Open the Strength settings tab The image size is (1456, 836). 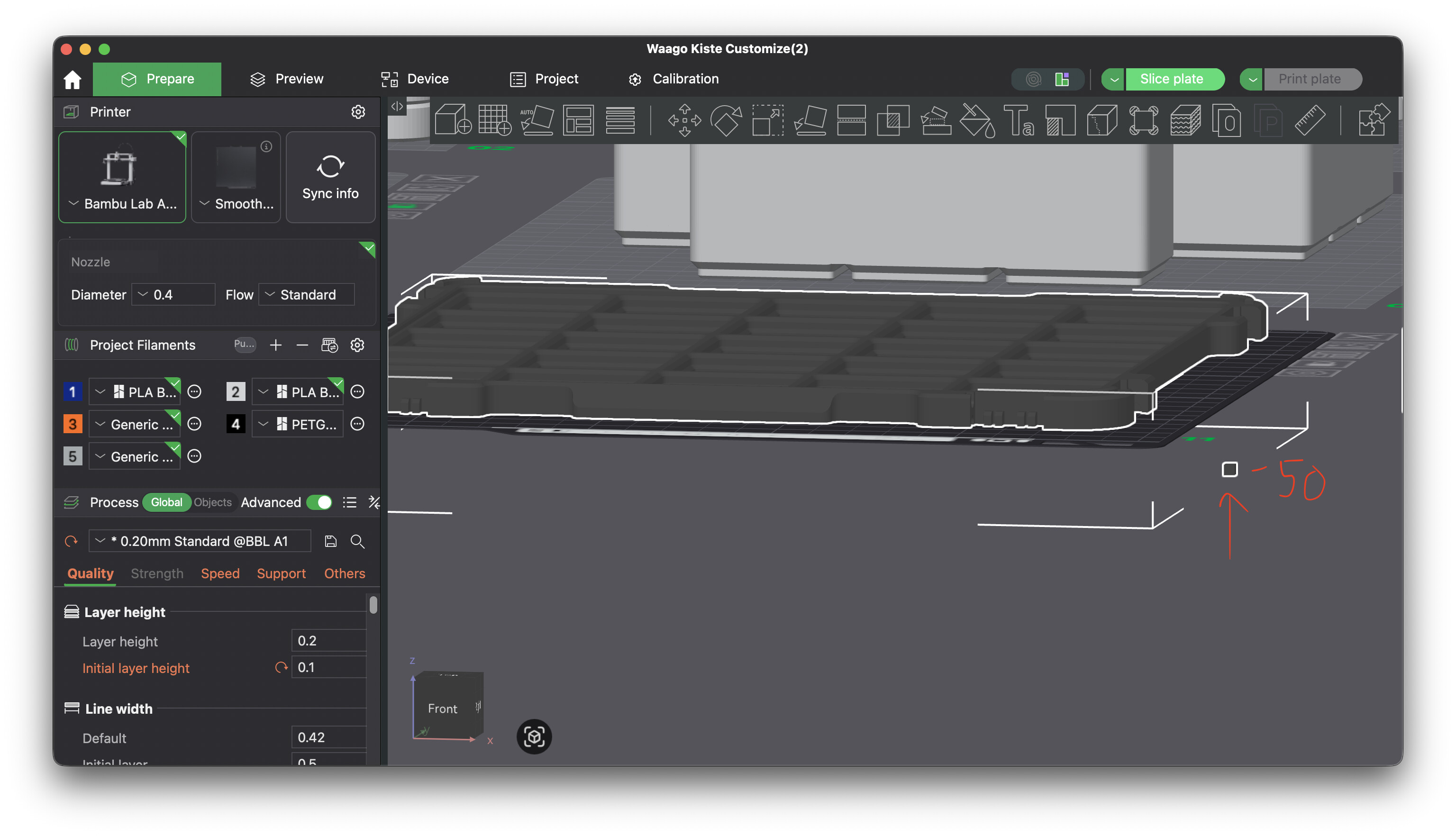(x=157, y=573)
